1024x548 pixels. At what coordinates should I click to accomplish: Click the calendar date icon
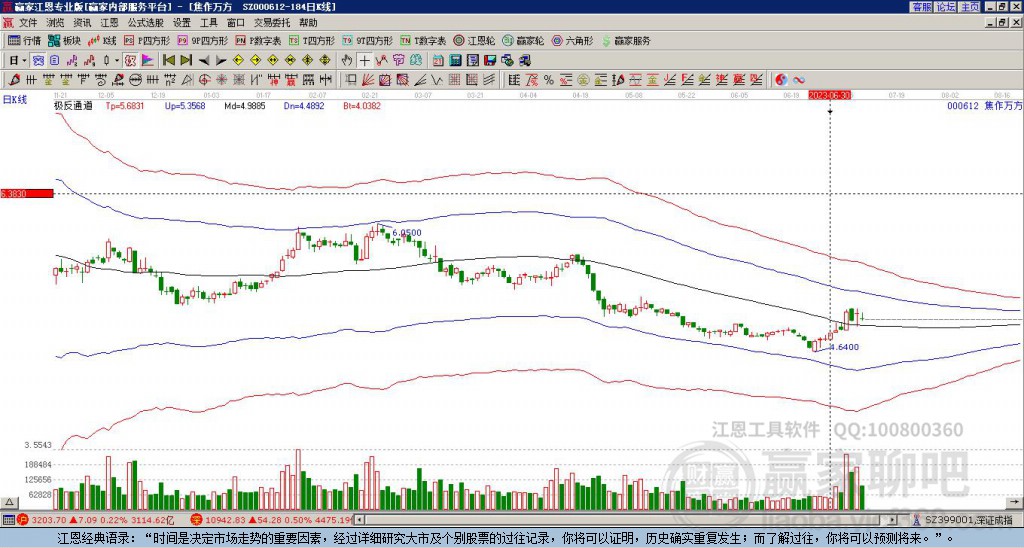point(438,61)
